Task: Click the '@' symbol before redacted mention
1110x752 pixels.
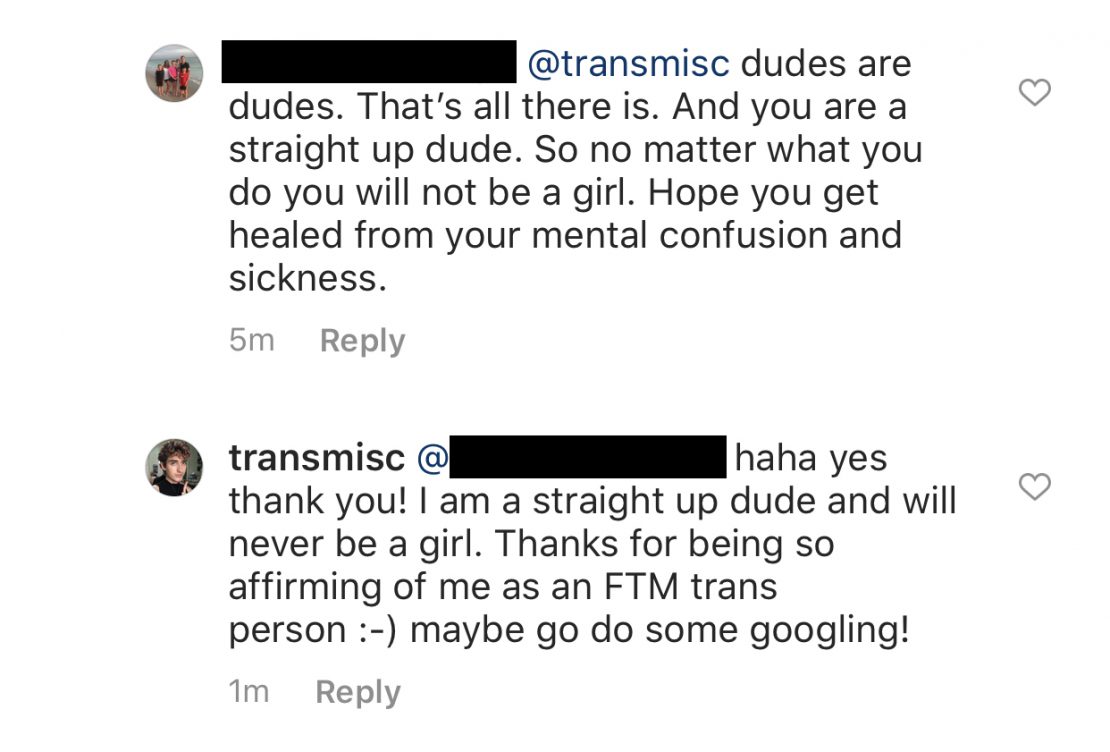Action: click(x=433, y=458)
